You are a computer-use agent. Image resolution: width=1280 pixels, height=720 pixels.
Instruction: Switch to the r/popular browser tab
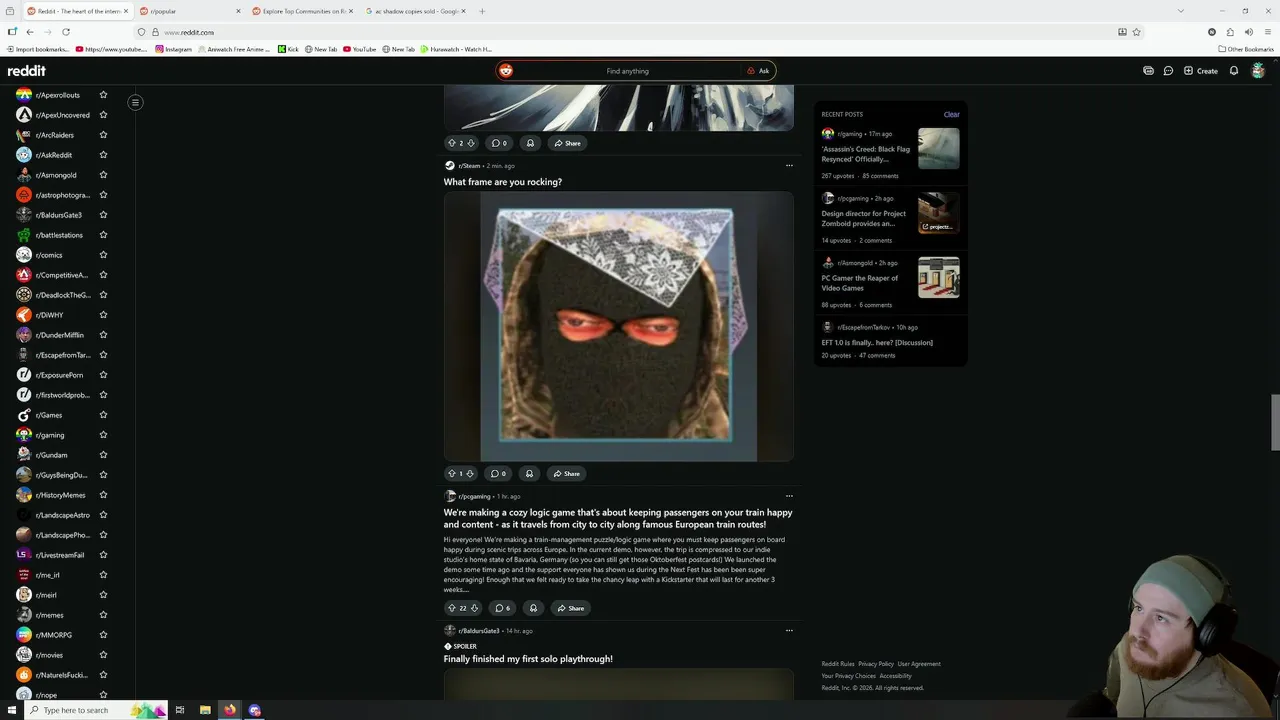tap(190, 11)
